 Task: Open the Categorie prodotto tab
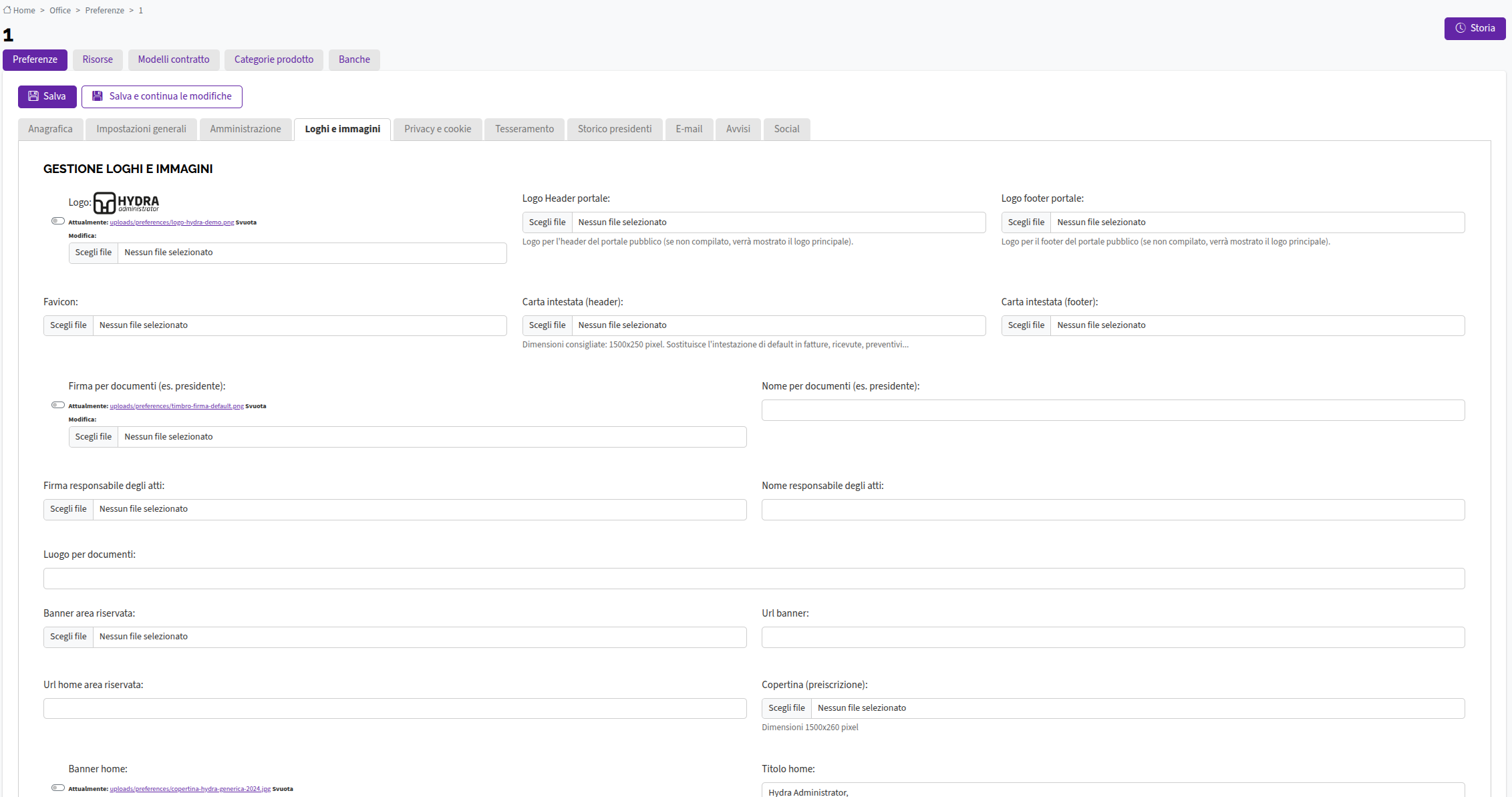coord(274,59)
